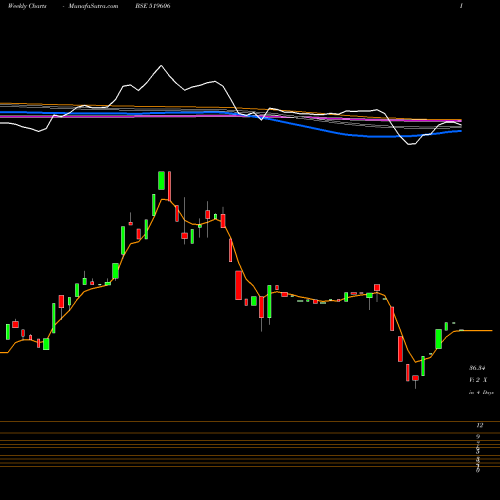The height and width of the screenshot is (500, 500).
Task: Click the "36.34" price value
Action: coord(477,368)
